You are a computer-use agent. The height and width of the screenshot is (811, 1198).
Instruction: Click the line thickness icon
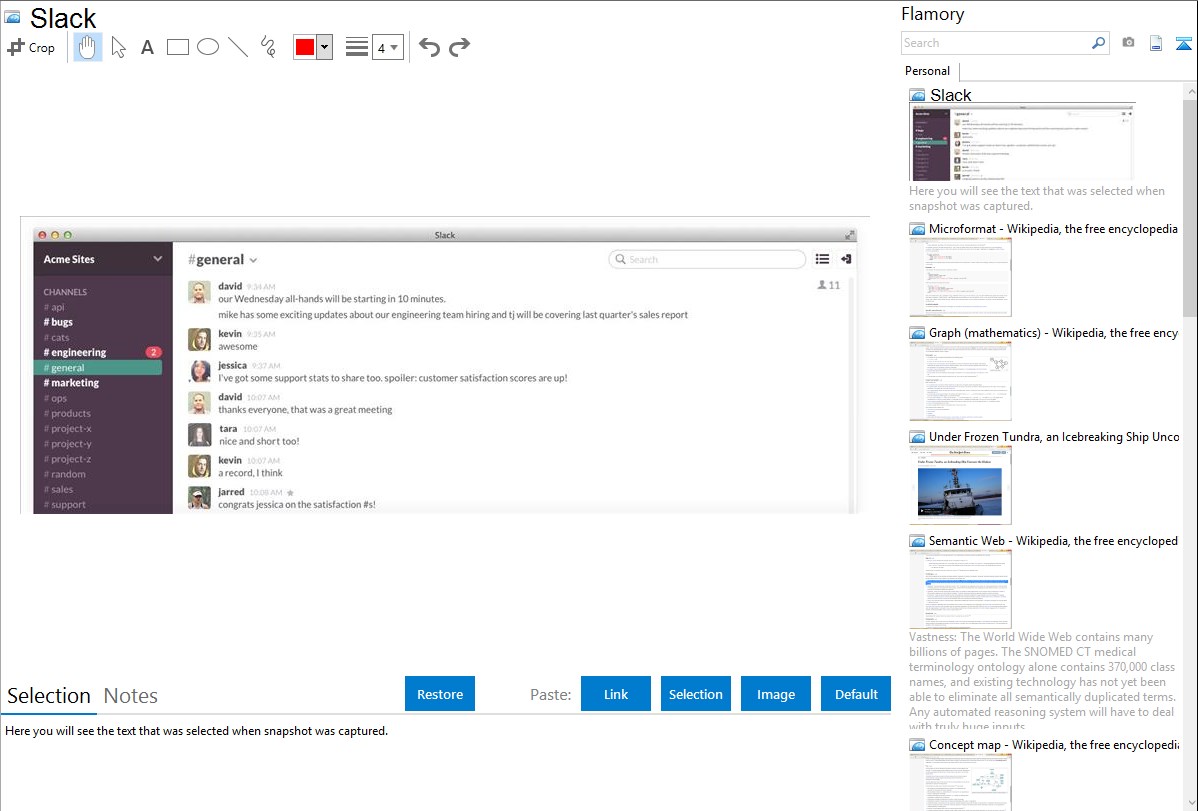(x=357, y=47)
